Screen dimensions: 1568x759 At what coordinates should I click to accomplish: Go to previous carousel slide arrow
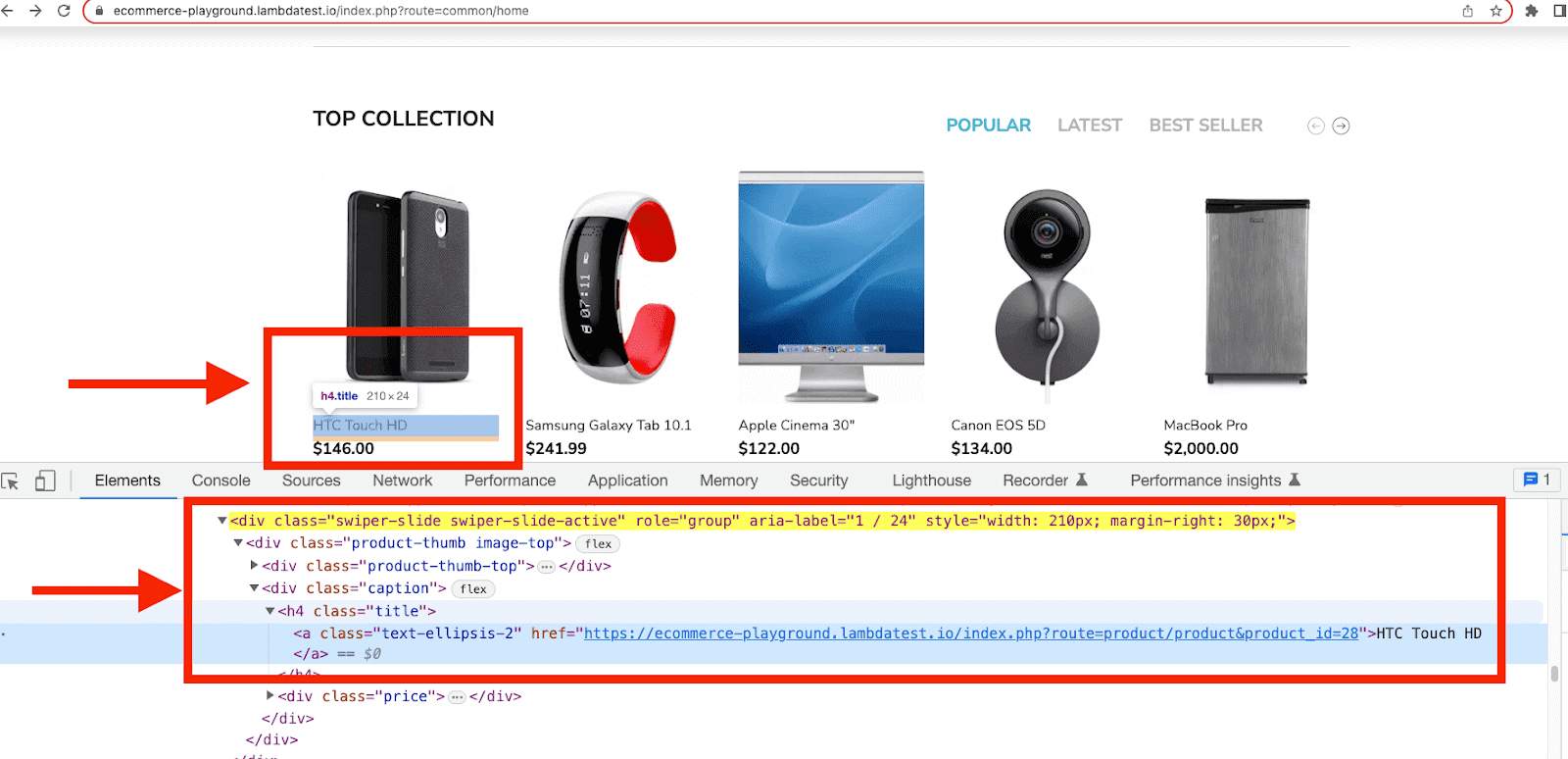[x=1316, y=126]
